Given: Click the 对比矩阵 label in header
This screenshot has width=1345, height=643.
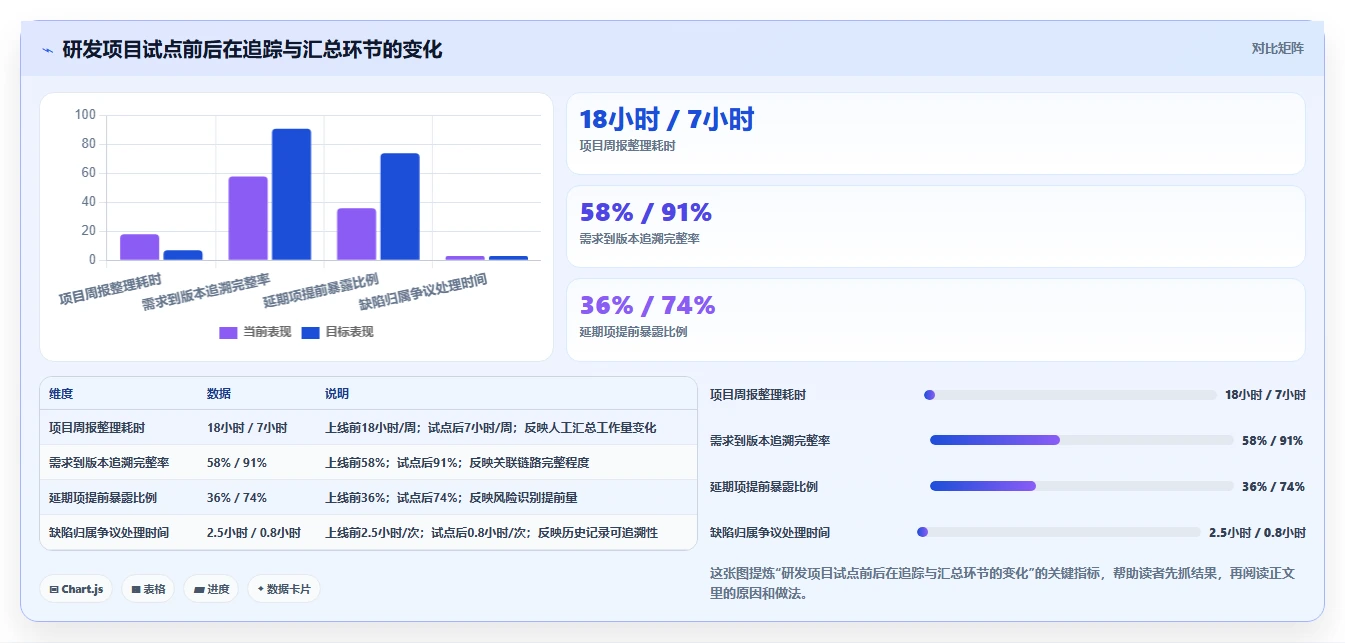Looking at the screenshot, I should 1277,48.
